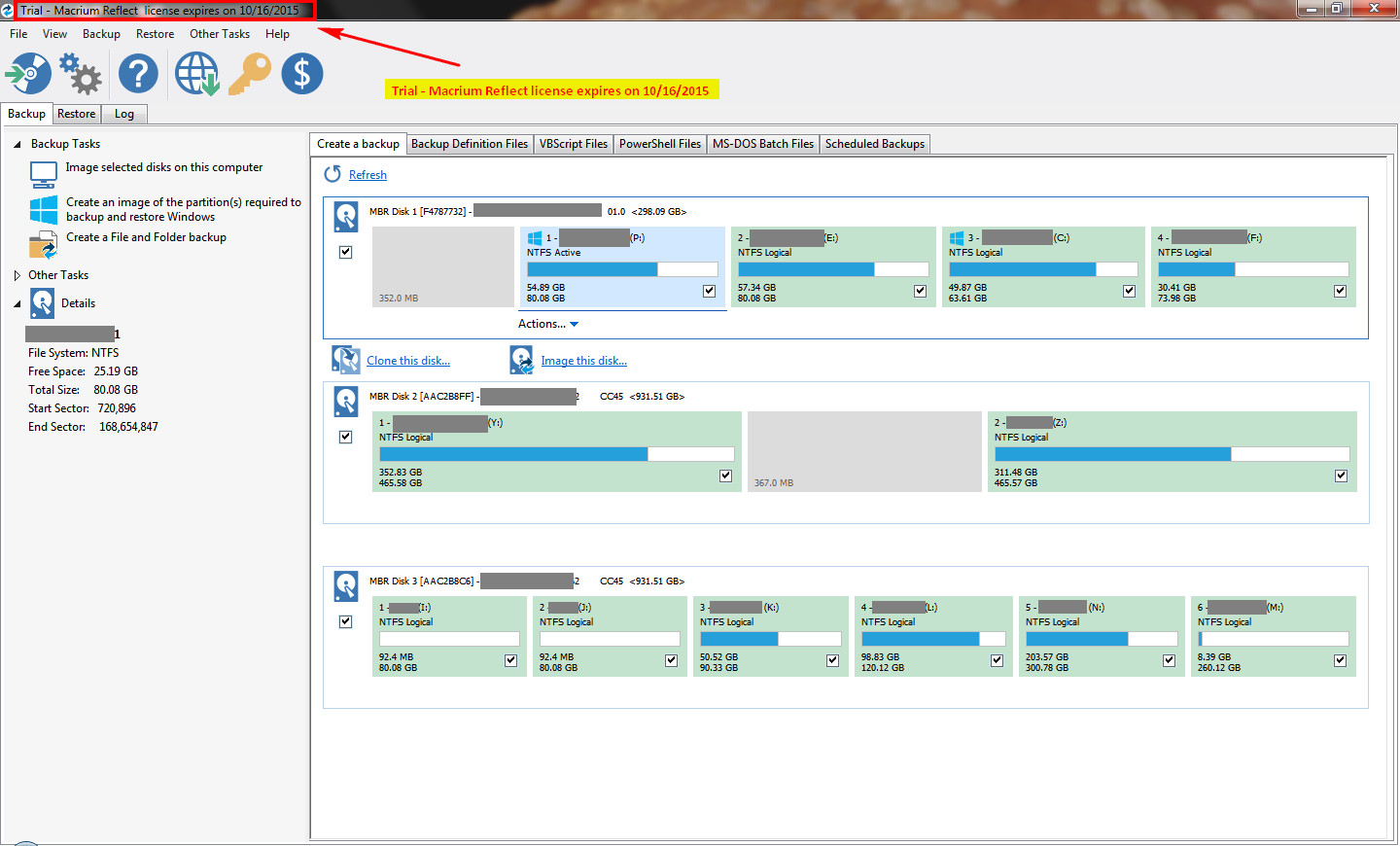The image size is (1400, 846).
Task: Click the Refresh arrow icon
Action: tap(332, 174)
